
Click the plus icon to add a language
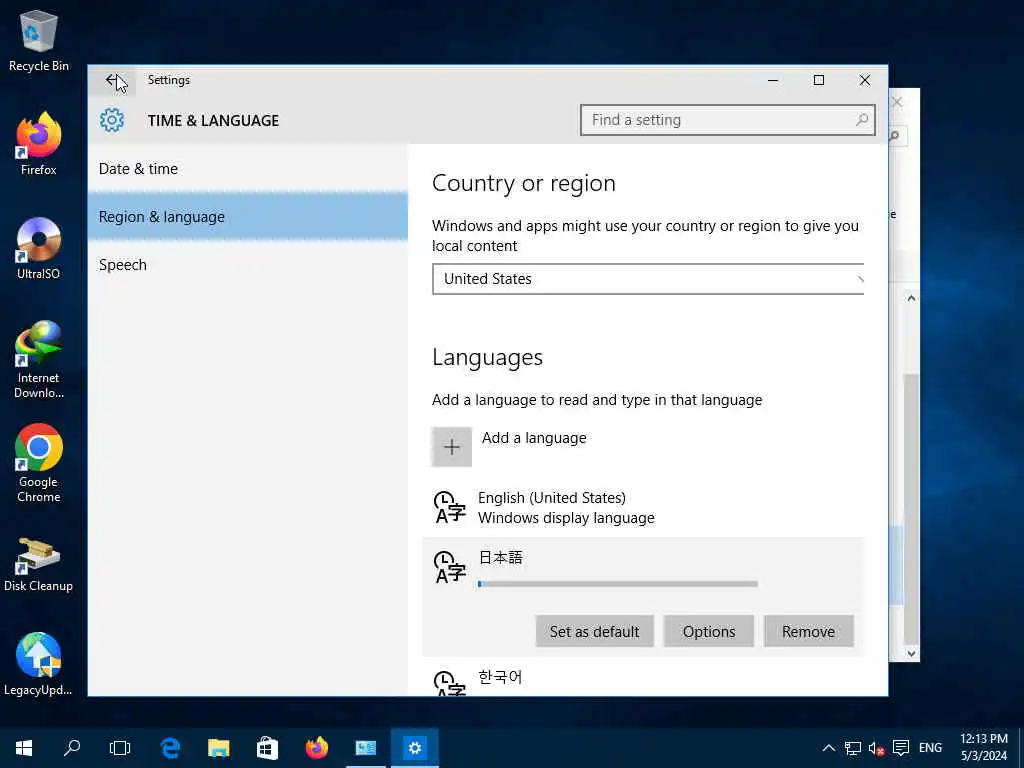tap(451, 447)
